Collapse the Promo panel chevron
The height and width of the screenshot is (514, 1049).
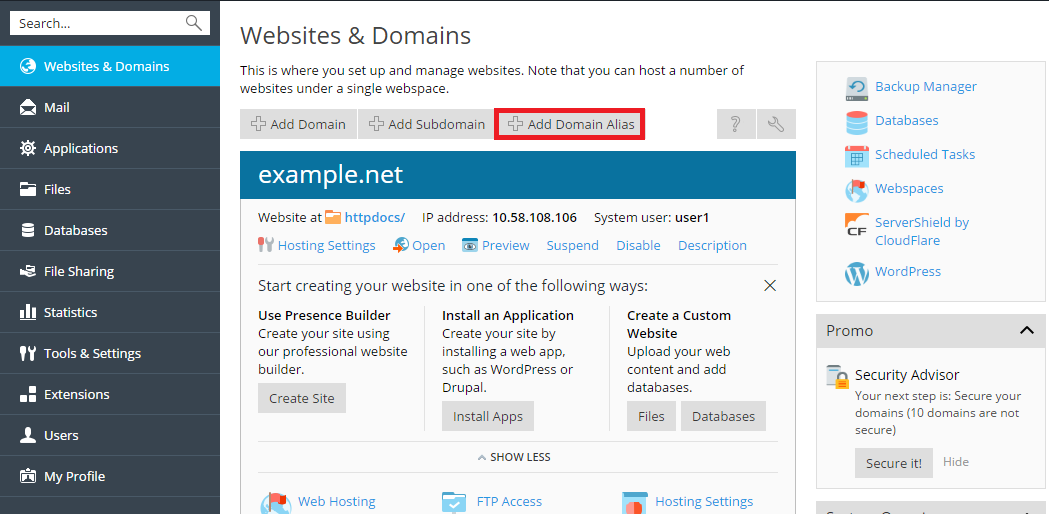pyautogui.click(x=1026, y=331)
